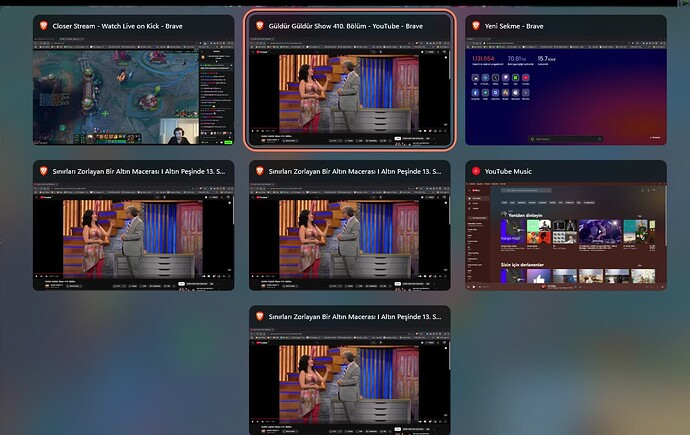Click Brave icon beside Güldür Güldür Show title
This screenshot has width=690, height=435.
[260, 26]
